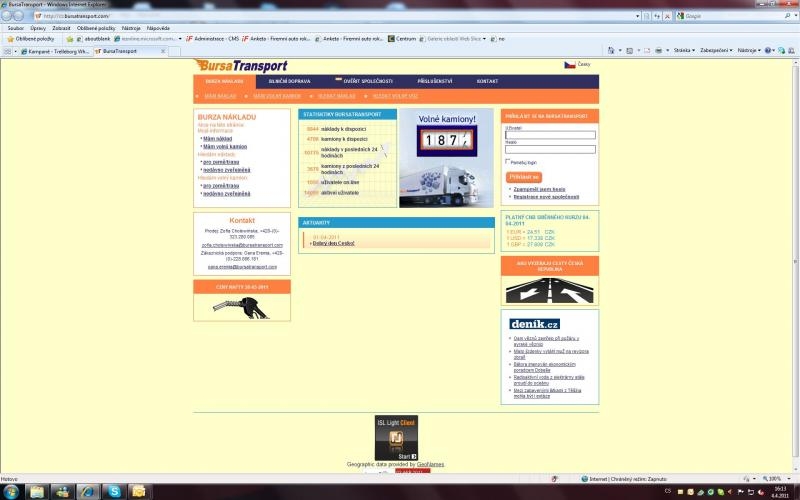Viewport: 800px width, 500px height.
Task: Click the road arrows image in right column
Action: click(x=549, y=290)
